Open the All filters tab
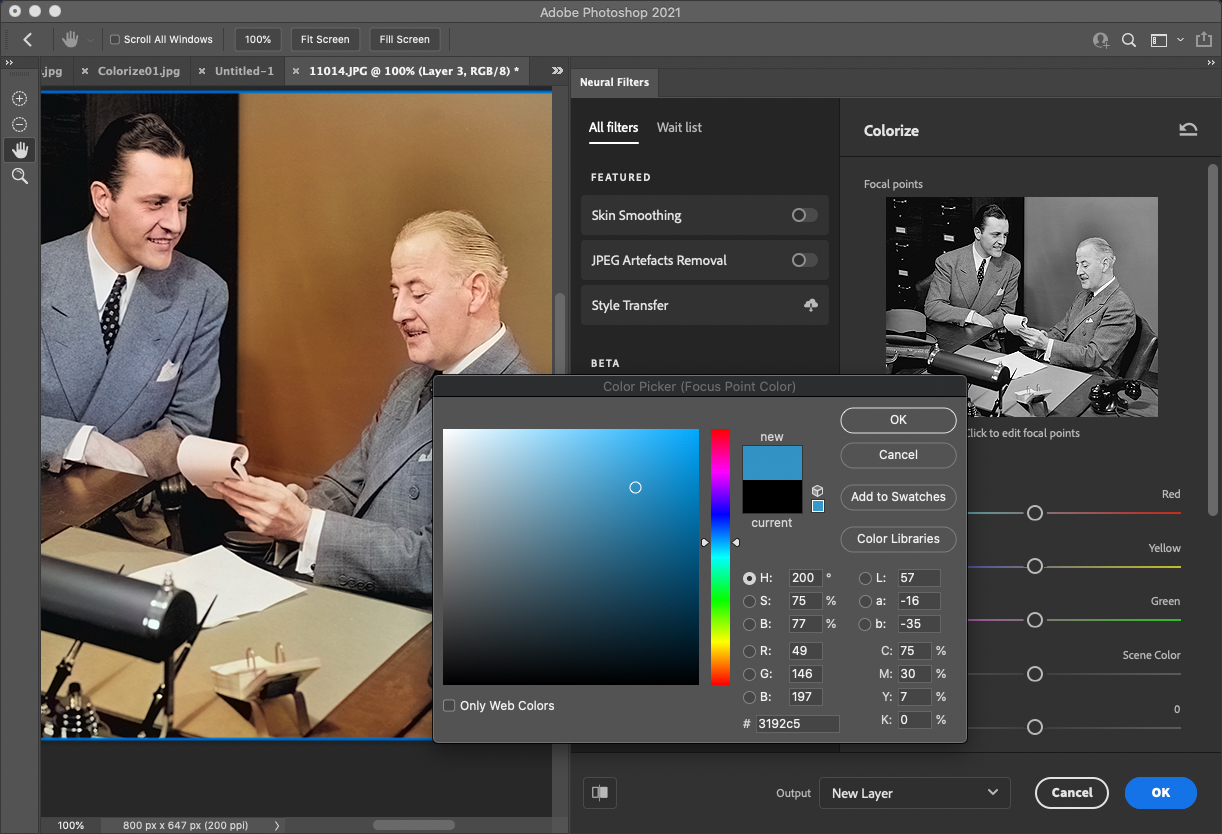Viewport: 1222px width, 834px height. coord(613,127)
